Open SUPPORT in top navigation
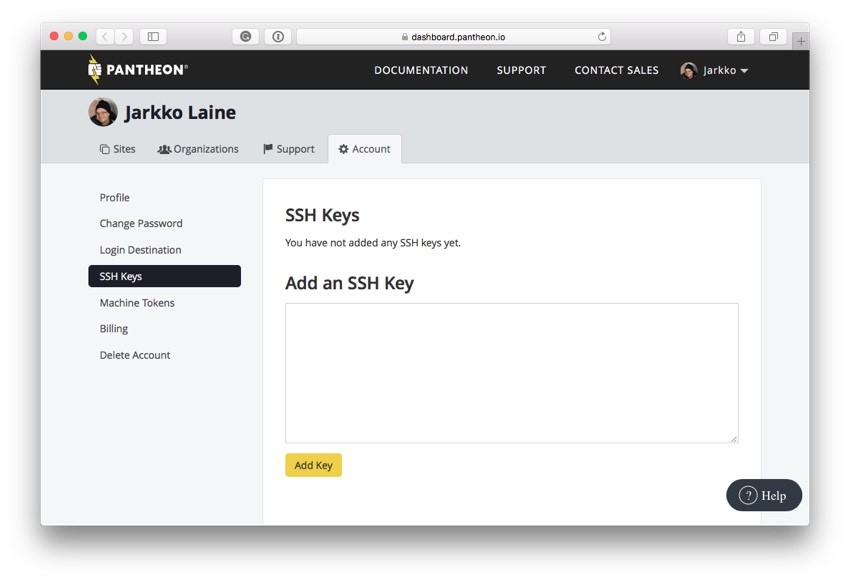 point(521,70)
